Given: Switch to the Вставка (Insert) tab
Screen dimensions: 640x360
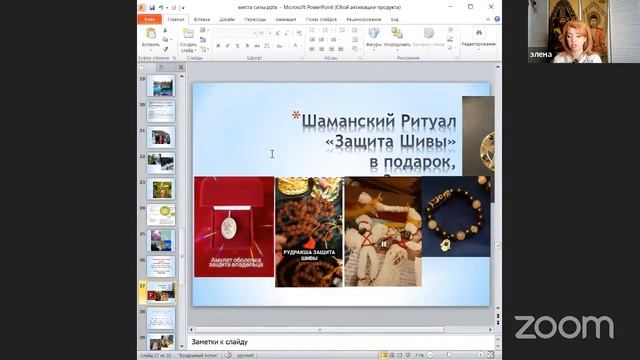Looking at the screenshot, I should coord(202,19).
